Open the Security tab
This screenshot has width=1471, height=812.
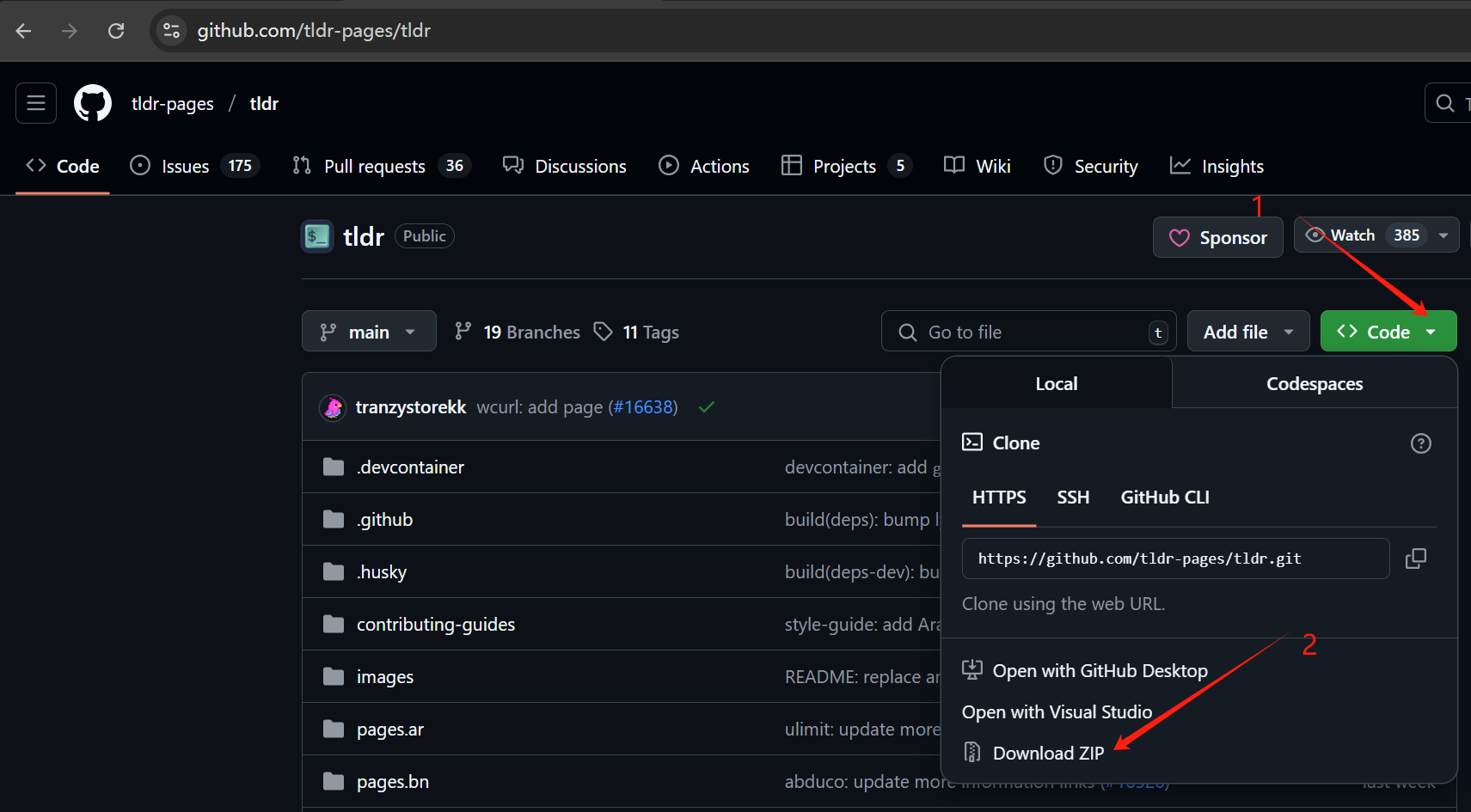(x=1090, y=166)
